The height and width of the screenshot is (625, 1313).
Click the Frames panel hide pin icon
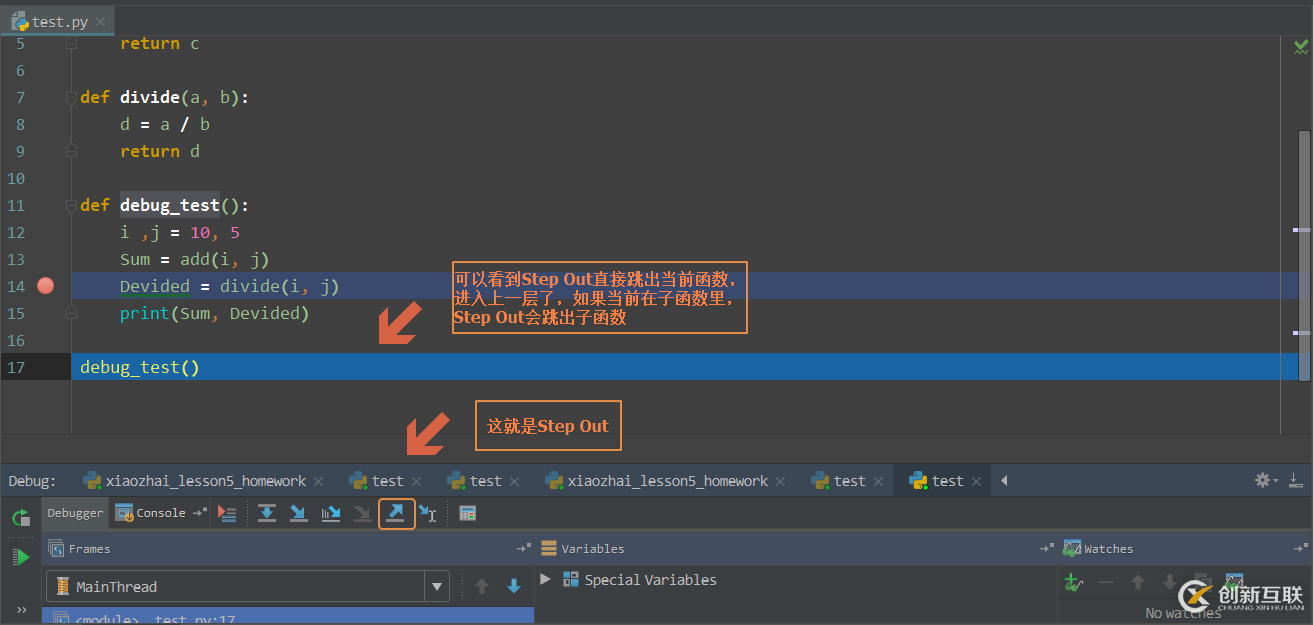point(523,549)
